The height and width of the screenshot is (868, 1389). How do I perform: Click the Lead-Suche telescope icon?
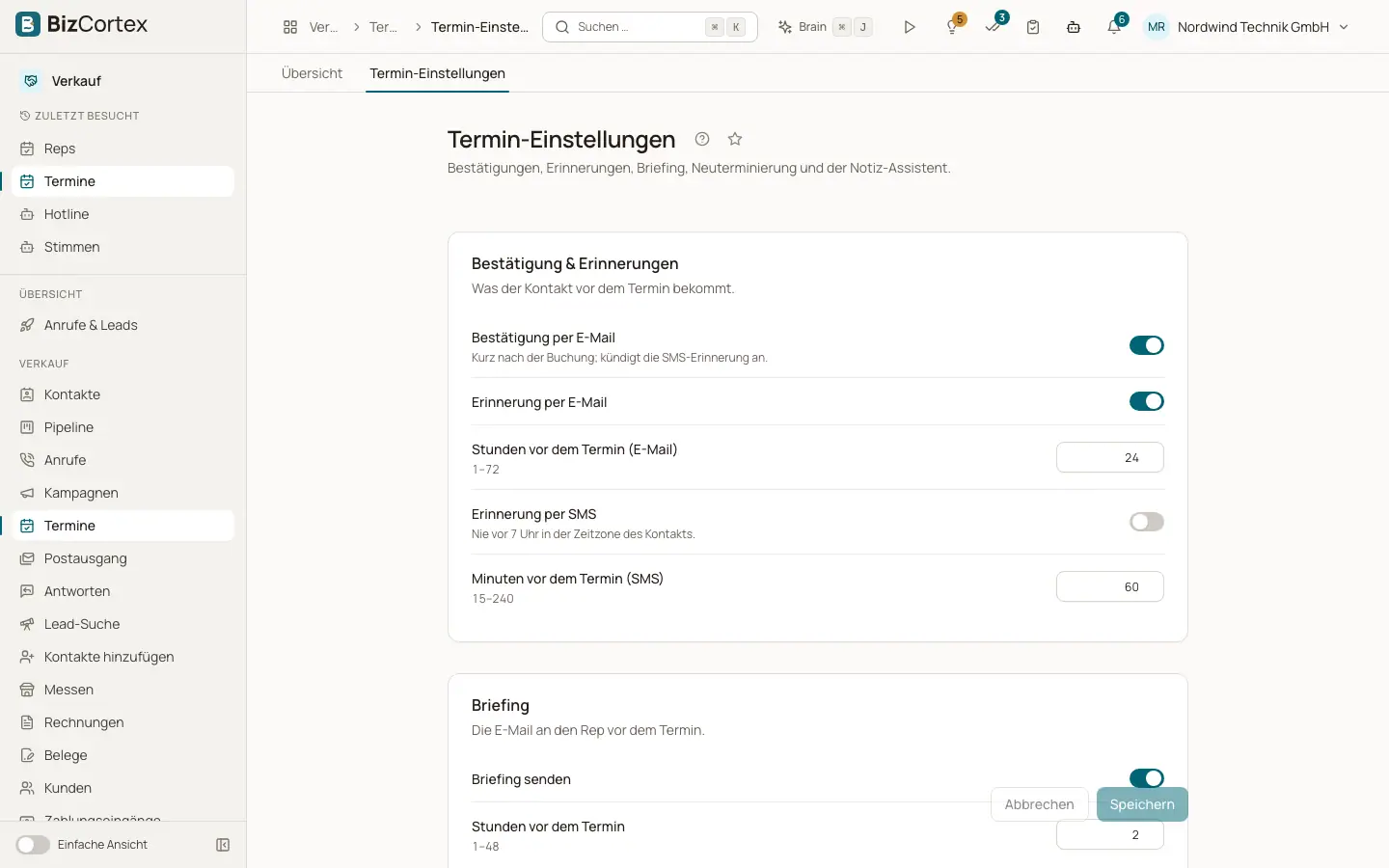pos(27,624)
